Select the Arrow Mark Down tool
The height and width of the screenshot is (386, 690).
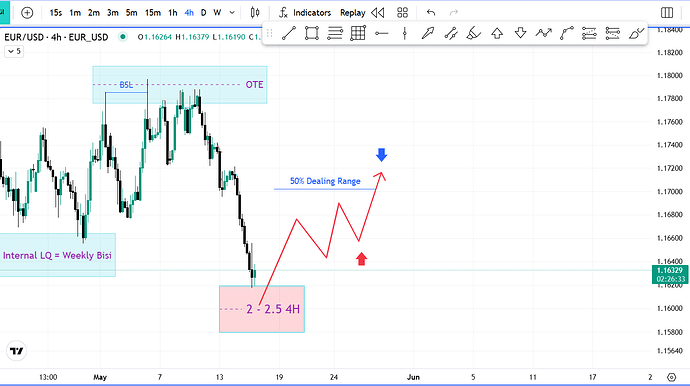point(521,33)
